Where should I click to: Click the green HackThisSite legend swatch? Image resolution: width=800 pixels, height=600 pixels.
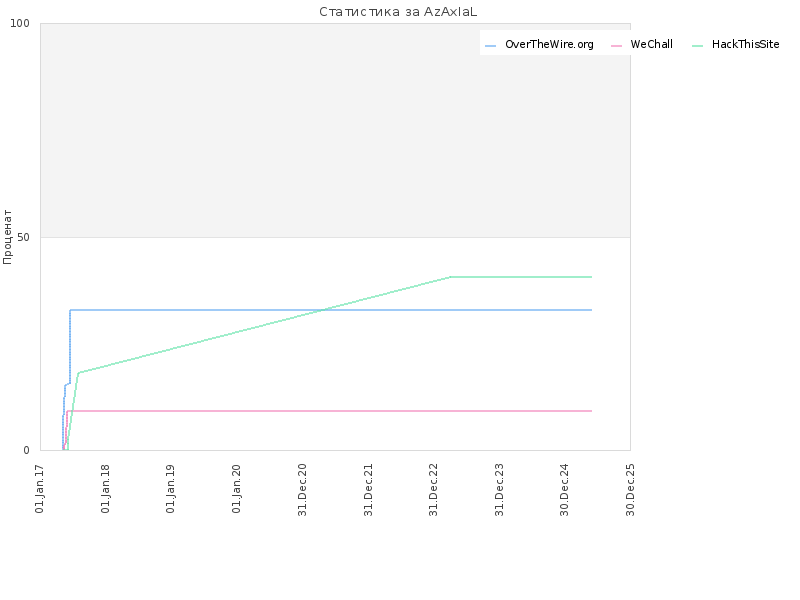(x=697, y=46)
